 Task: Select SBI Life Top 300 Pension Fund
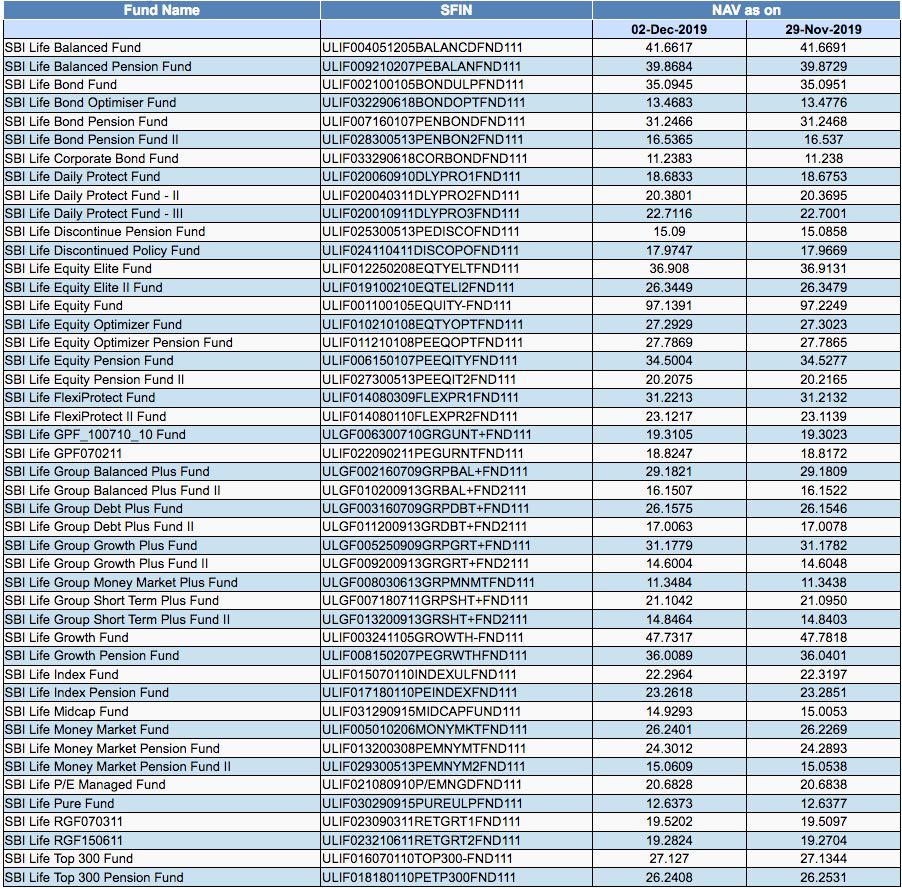coord(94,877)
